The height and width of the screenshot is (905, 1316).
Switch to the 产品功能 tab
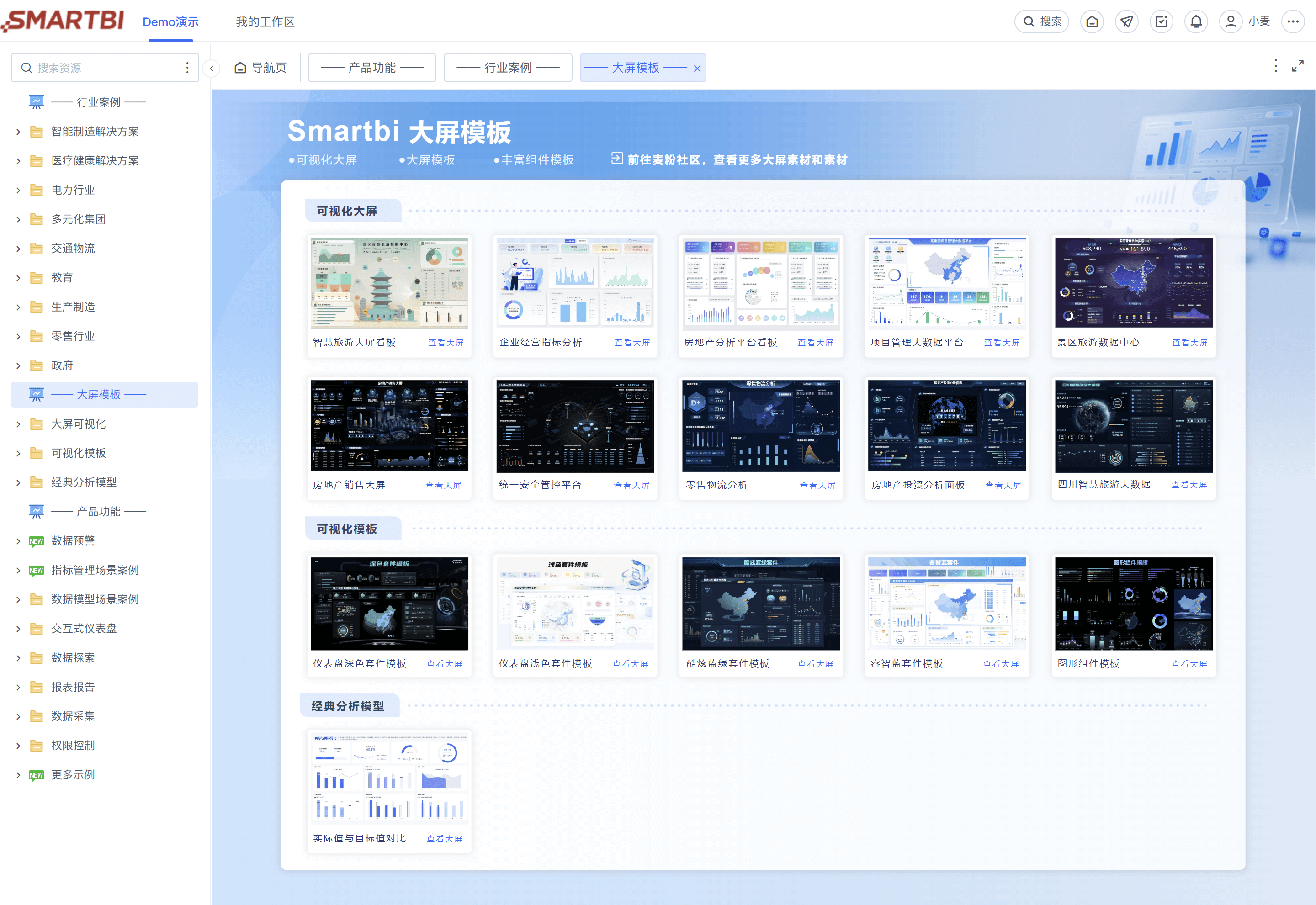point(372,68)
